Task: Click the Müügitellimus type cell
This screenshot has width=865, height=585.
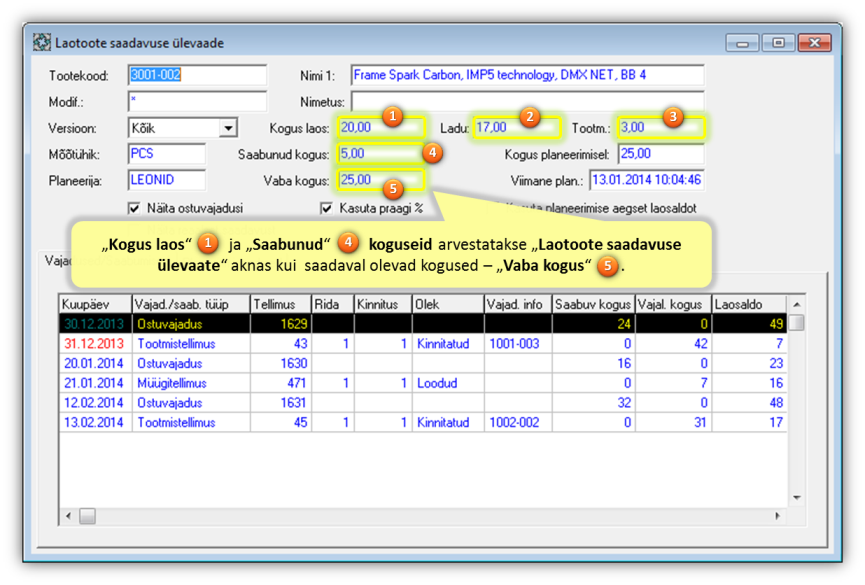Action: [x=191, y=383]
